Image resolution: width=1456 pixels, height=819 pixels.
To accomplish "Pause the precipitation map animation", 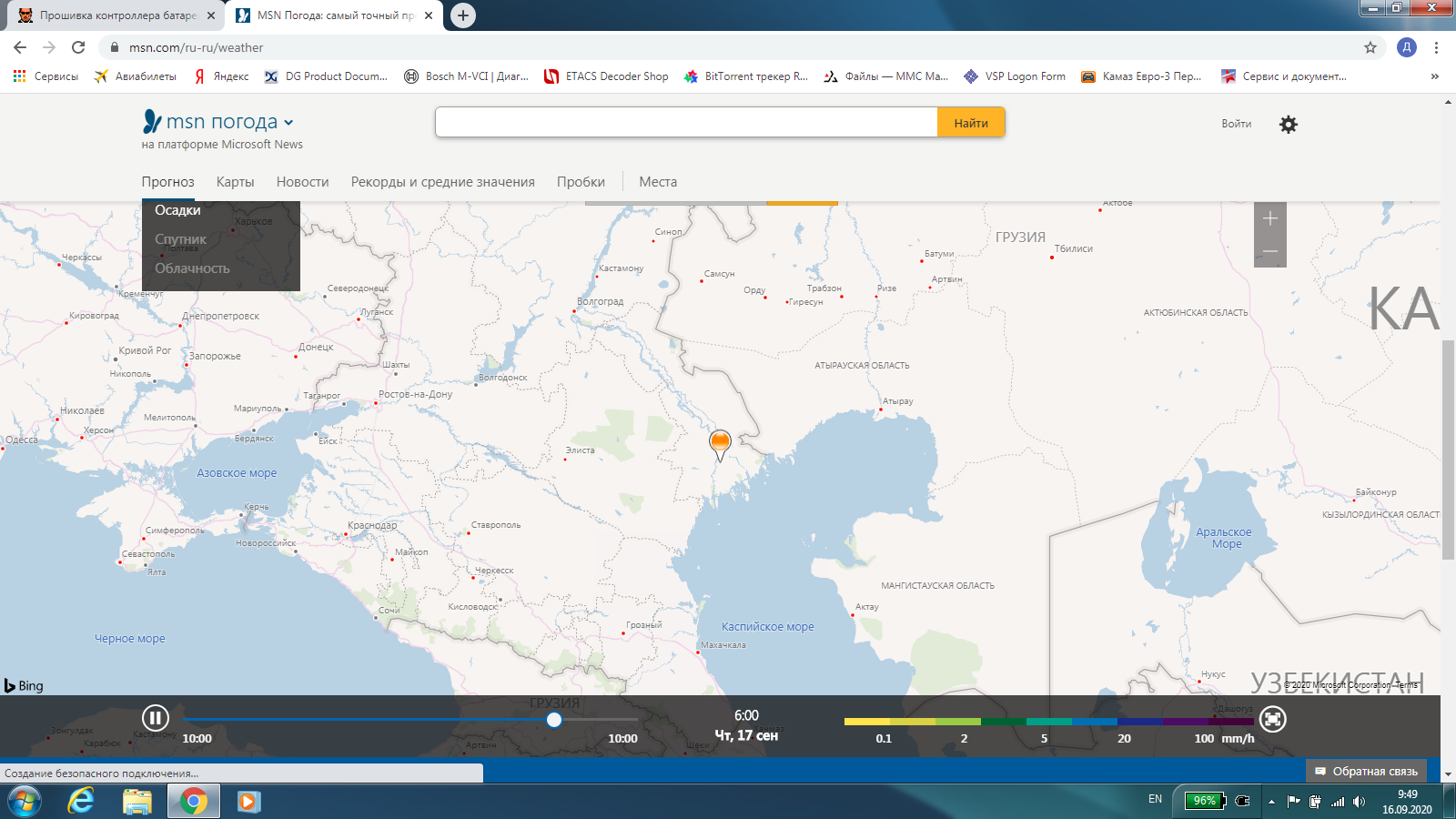I will [x=155, y=718].
